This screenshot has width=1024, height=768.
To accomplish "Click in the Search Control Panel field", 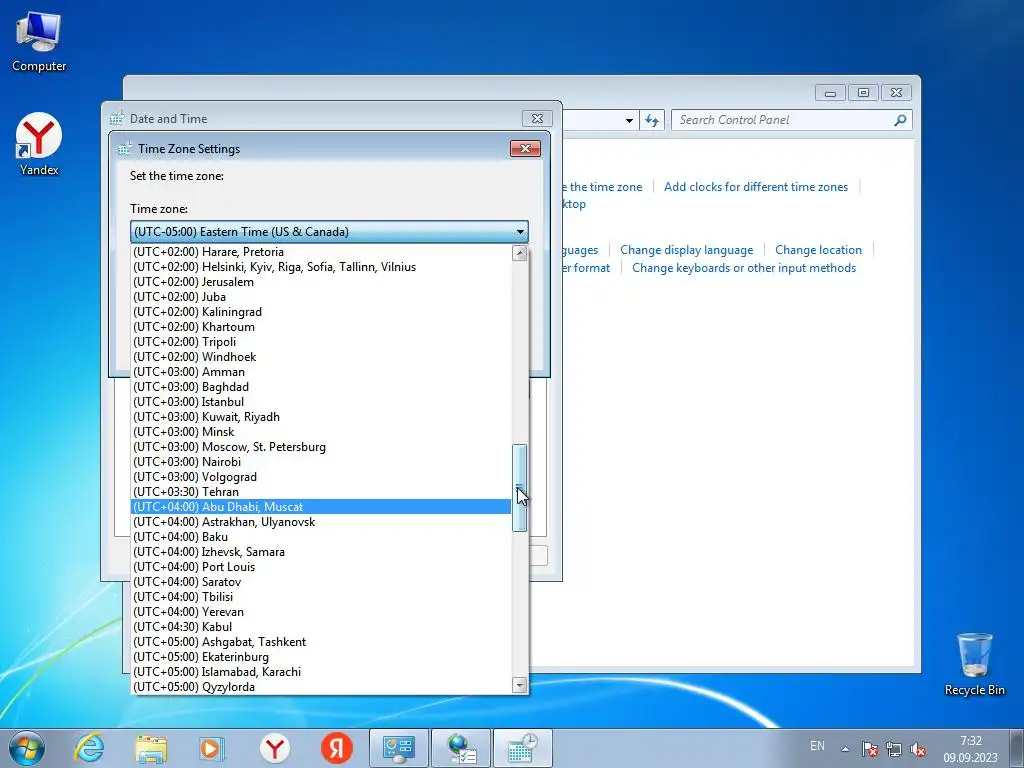I will [784, 120].
